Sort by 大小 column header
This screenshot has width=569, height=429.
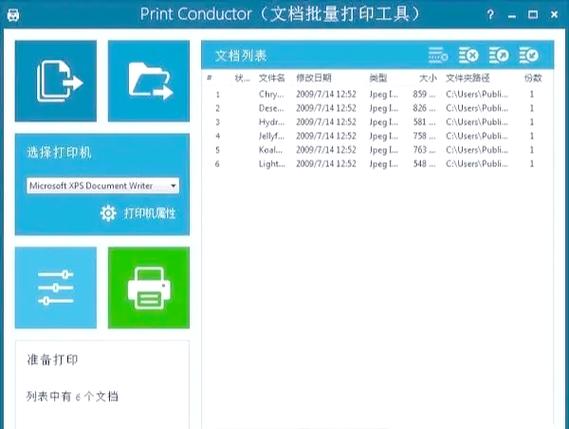[x=428, y=78]
